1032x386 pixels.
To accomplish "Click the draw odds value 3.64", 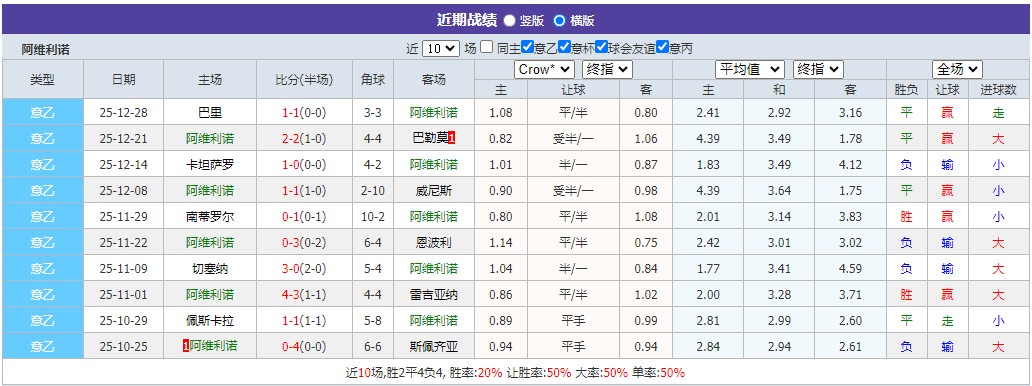I will coord(779,190).
